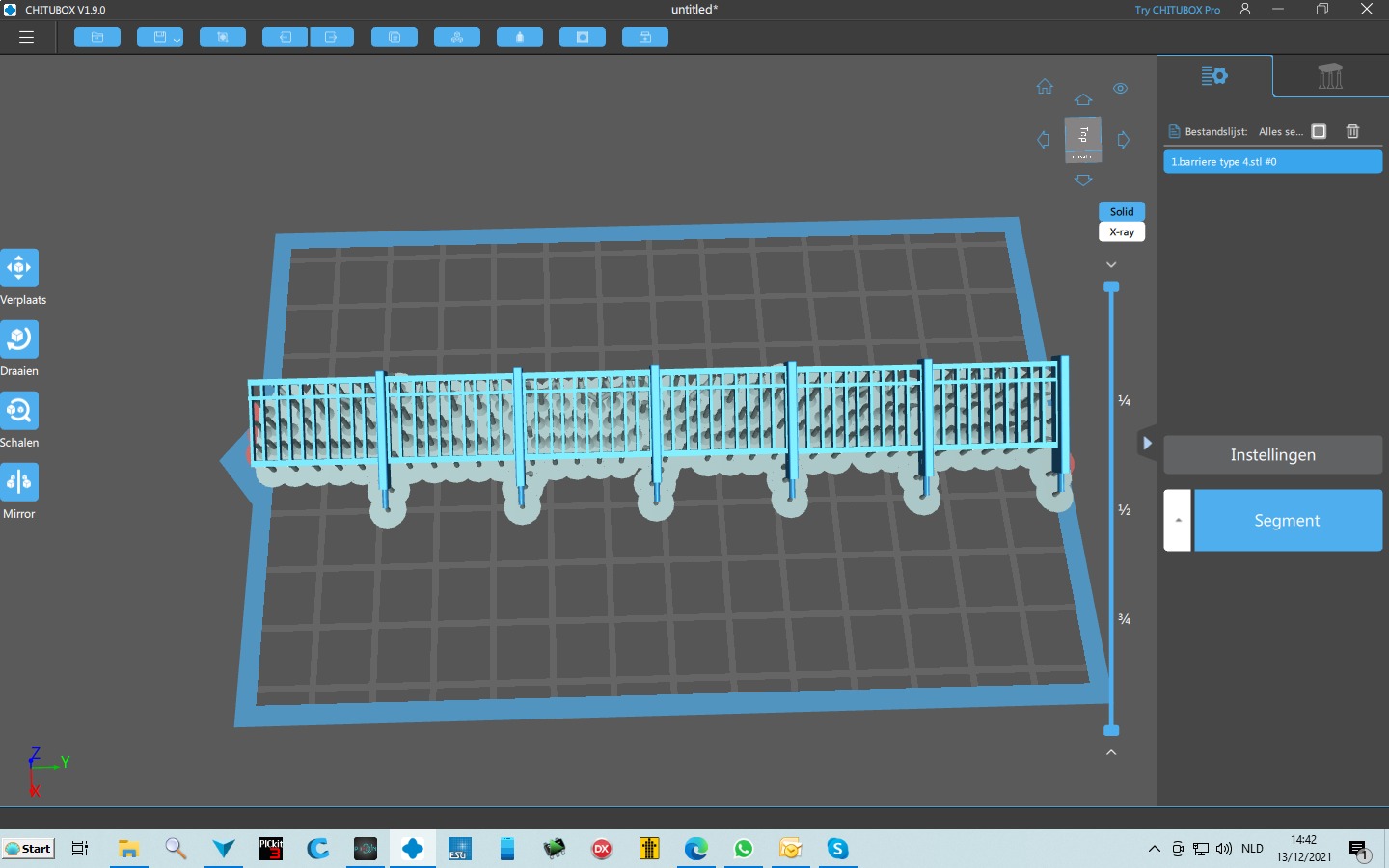1389x868 pixels.
Task: Click chevron below the layer slider
Action: pyautogui.click(x=1111, y=752)
